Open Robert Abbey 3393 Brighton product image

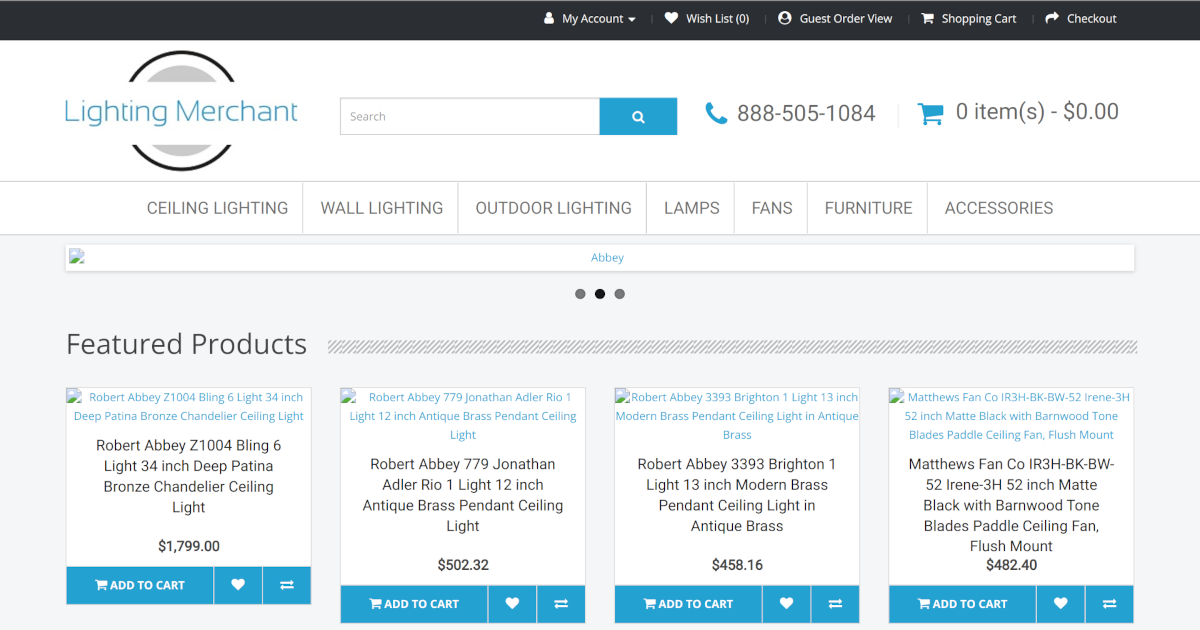coord(737,416)
